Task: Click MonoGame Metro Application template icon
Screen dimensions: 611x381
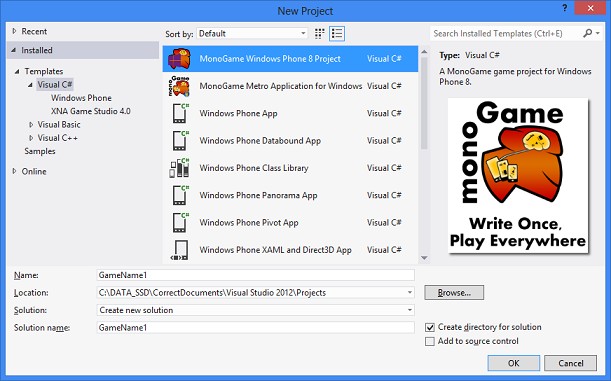Action: tap(179, 86)
